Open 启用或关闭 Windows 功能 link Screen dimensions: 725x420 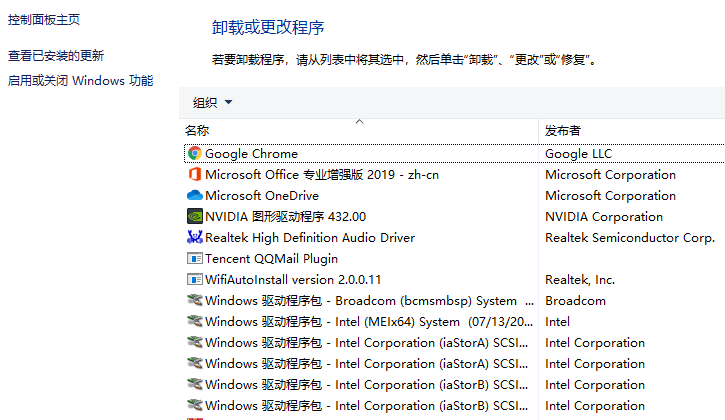(81, 80)
